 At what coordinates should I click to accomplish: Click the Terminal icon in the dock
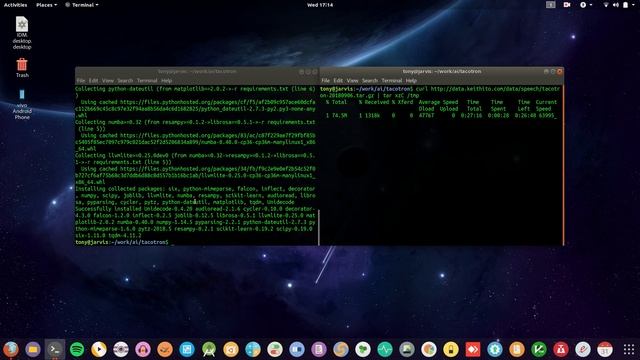tap(55, 349)
